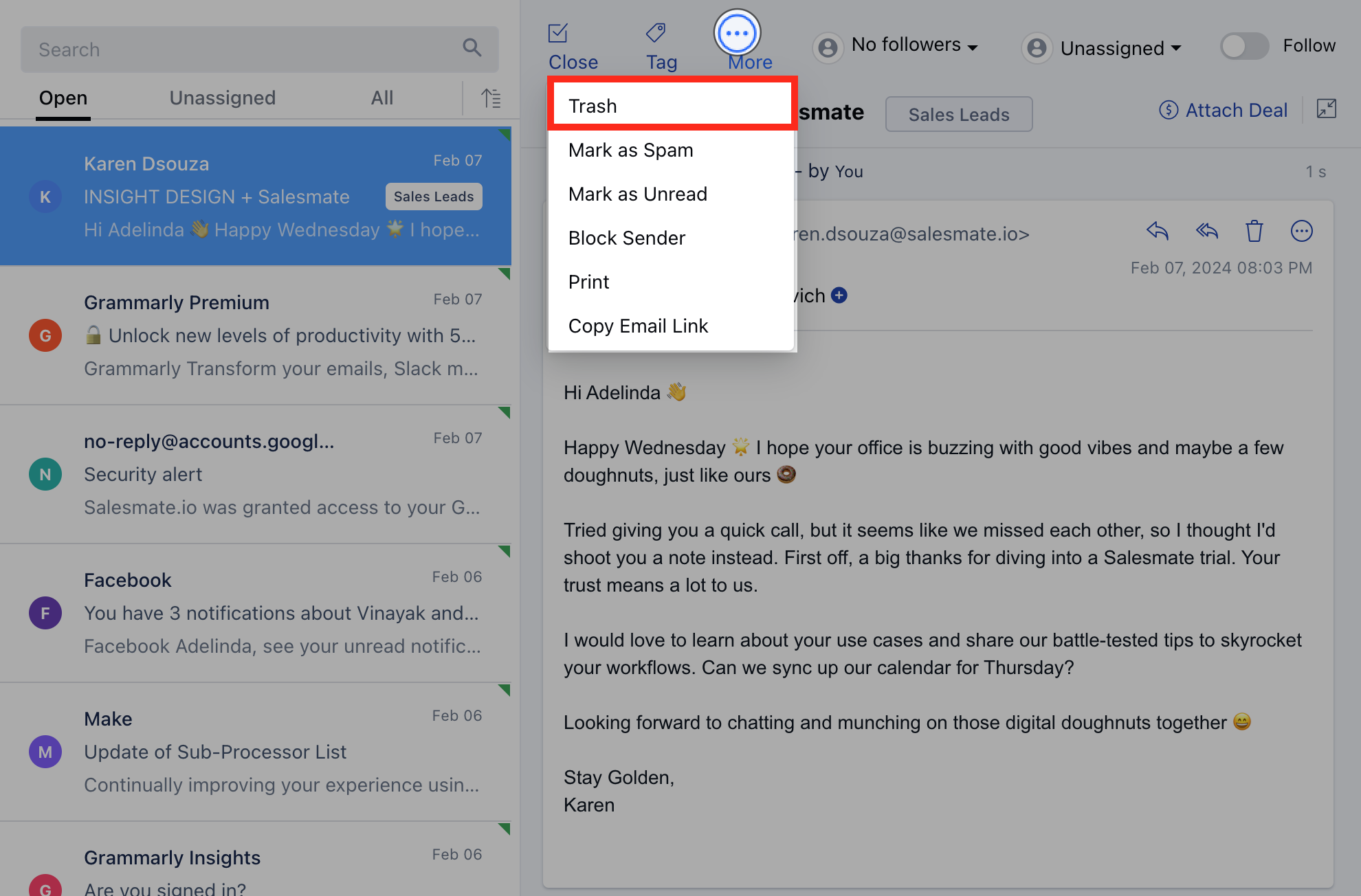Click the email trash bin icon

point(1254,231)
